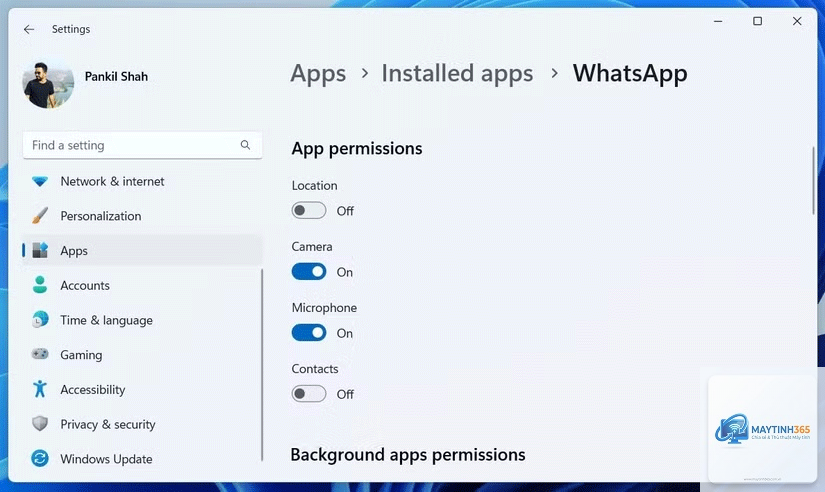825x492 pixels.
Task: Turn on the Contacts permission toggle
Action: tap(309, 394)
